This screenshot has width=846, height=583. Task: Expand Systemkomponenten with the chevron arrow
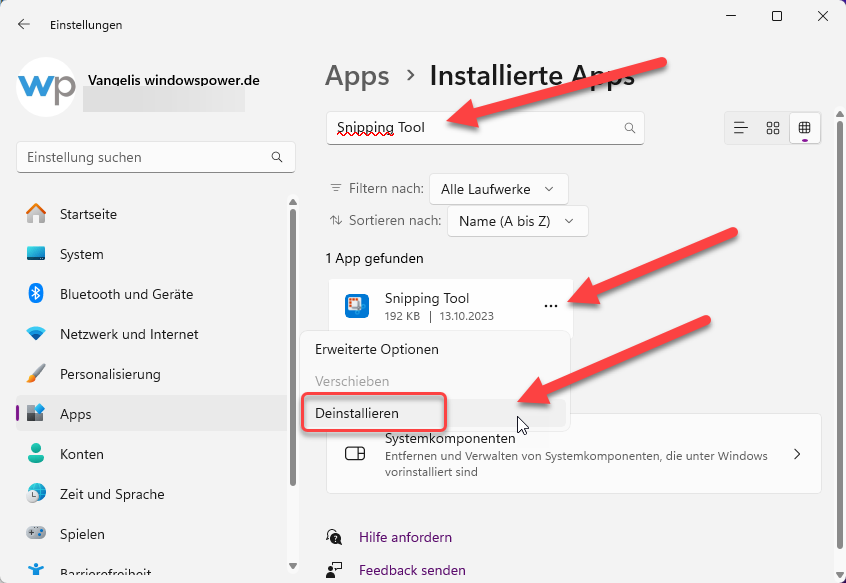(x=797, y=454)
